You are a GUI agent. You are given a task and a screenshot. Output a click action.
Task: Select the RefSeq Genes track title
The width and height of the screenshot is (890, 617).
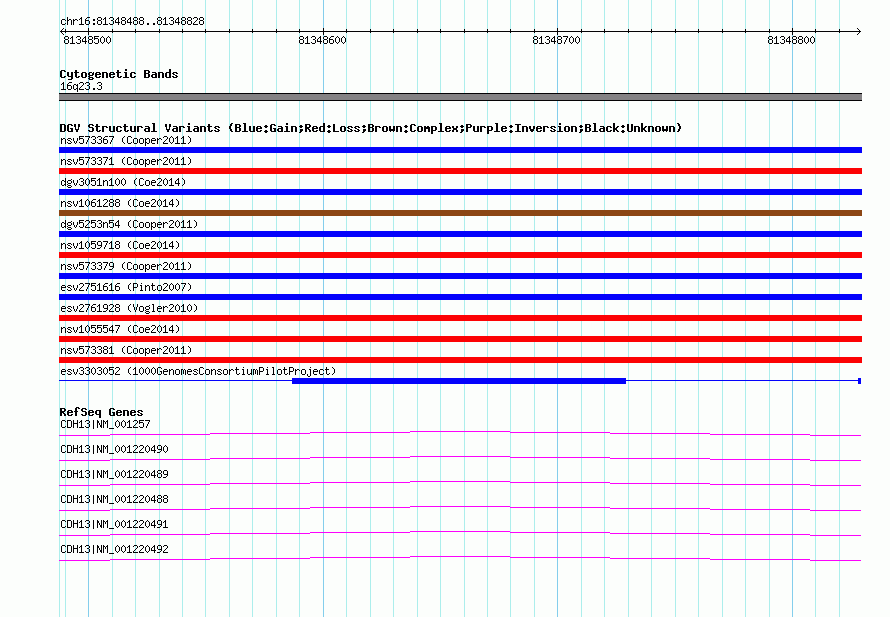(101, 412)
